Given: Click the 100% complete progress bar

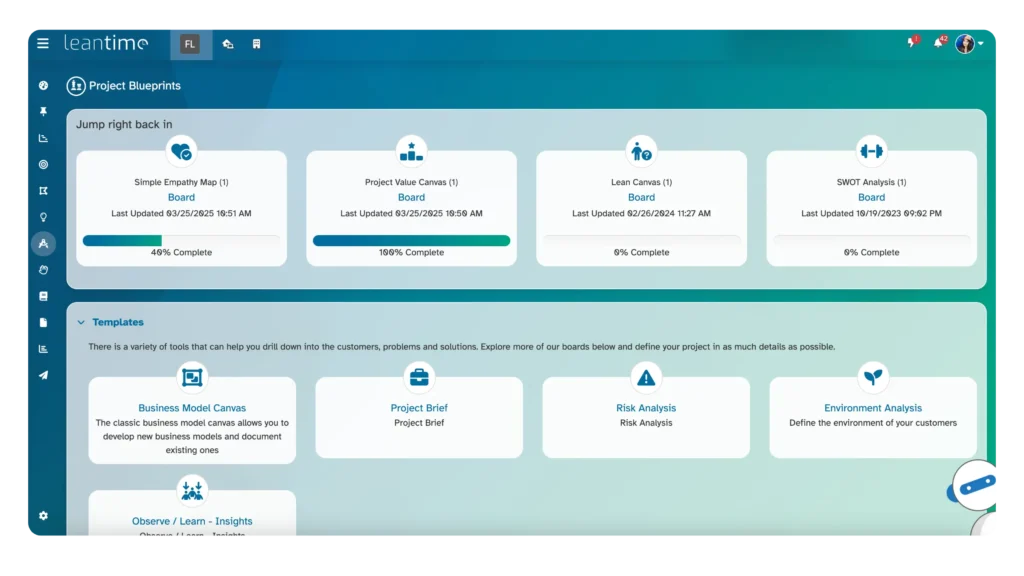Looking at the screenshot, I should [x=411, y=240].
